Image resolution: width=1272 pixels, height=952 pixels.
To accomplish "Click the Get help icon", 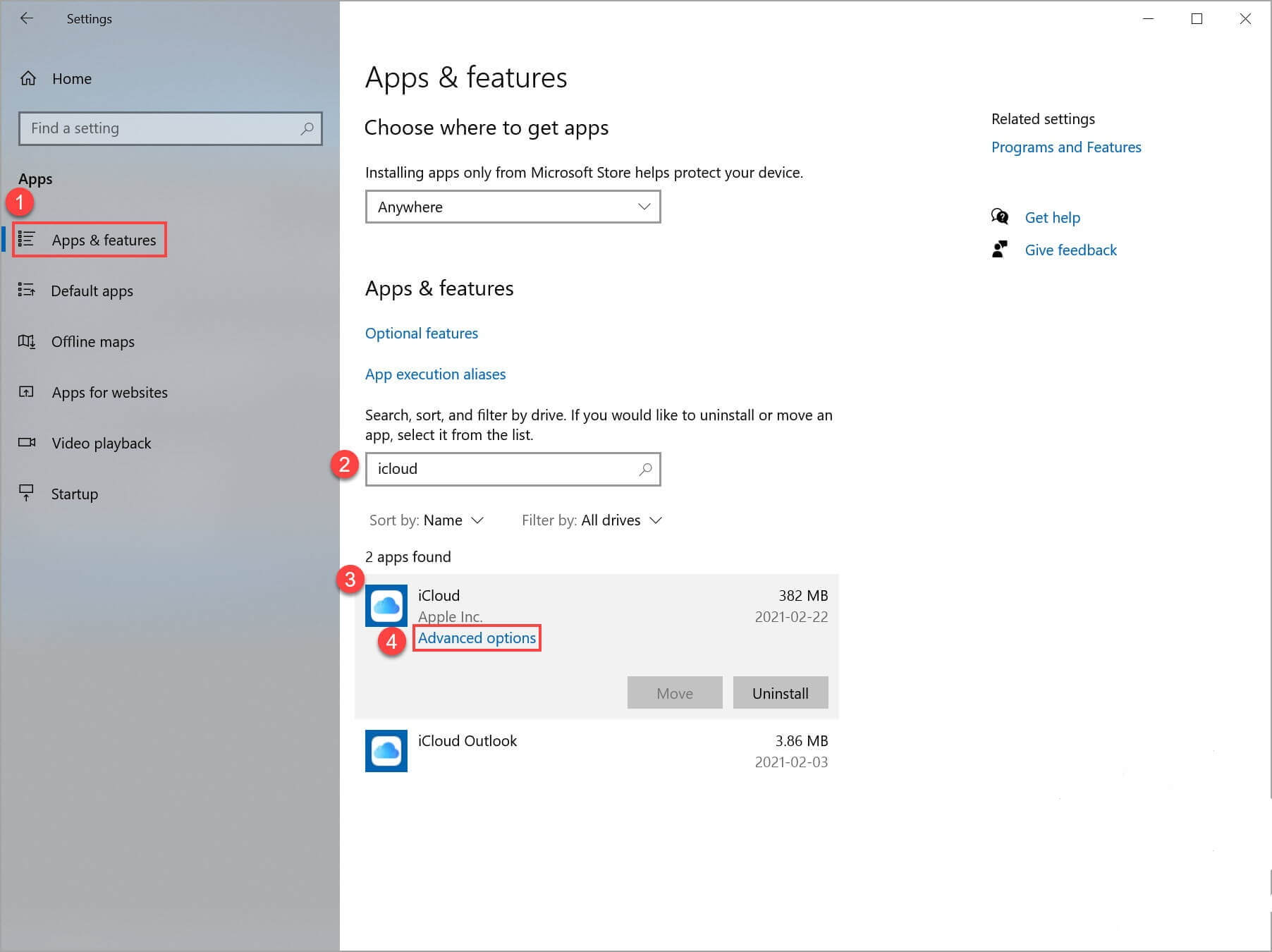I will (999, 216).
